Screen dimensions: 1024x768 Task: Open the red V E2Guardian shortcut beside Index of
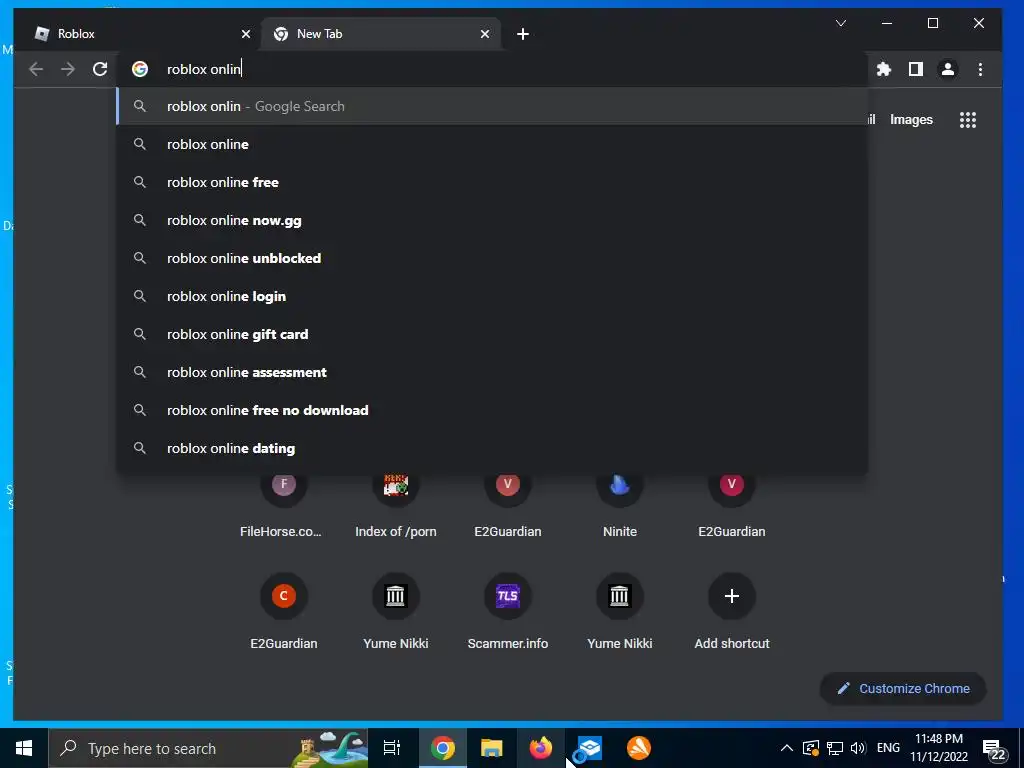point(507,484)
